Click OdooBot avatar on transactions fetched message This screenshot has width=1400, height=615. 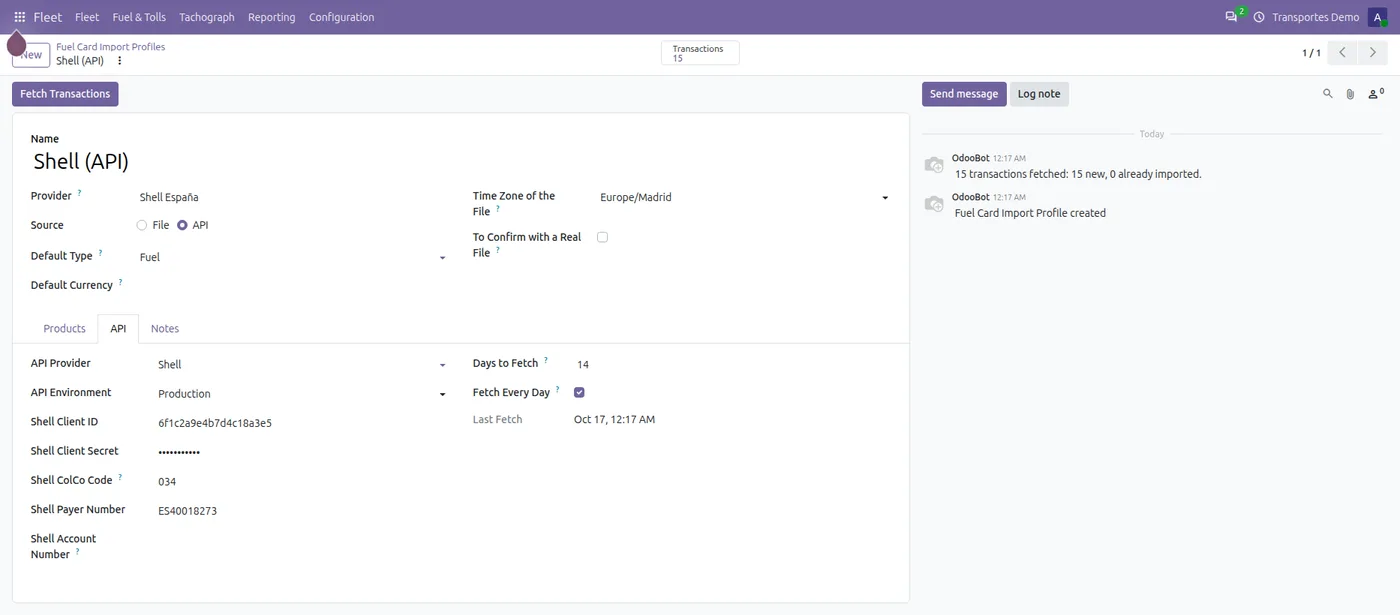click(x=933, y=165)
